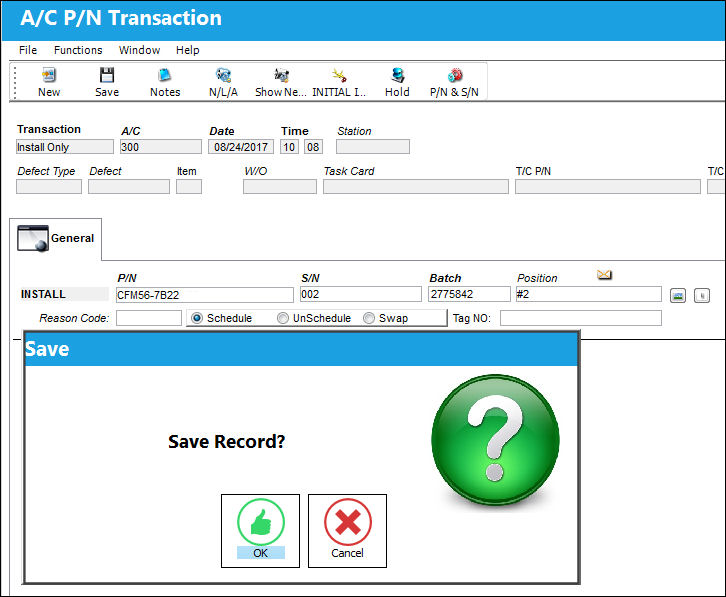Screen dimensions: 726x597
Task: Click the P/N field showing CFM56-7B22
Action: coord(205,295)
